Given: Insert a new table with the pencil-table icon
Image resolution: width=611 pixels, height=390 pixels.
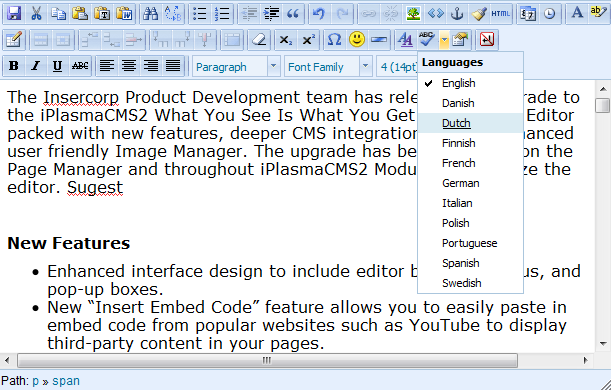Looking at the screenshot, I should point(14,40).
